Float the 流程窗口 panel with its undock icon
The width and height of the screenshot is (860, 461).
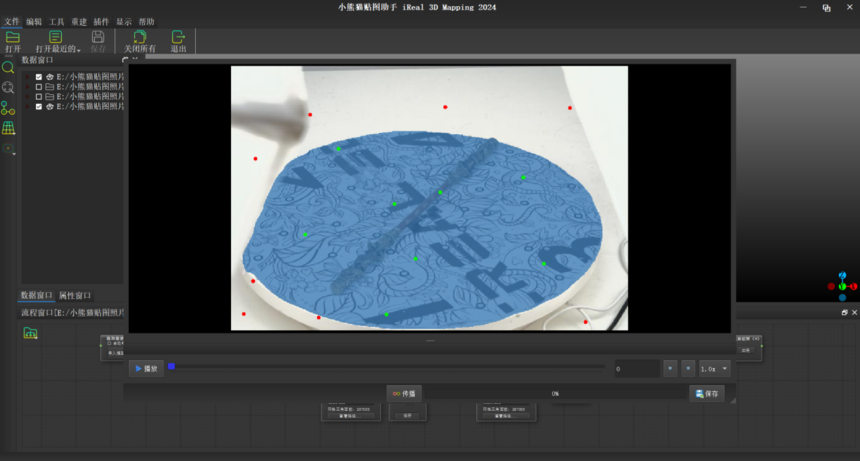pyautogui.click(x=845, y=312)
